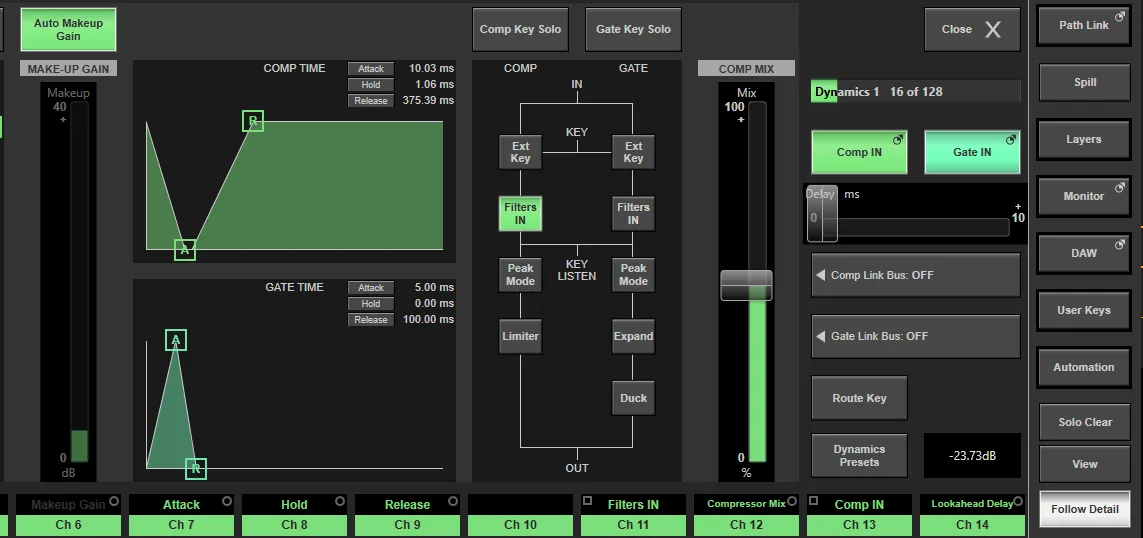The width and height of the screenshot is (1143, 538).
Task: Select the gate release handle R
Action: coord(195,468)
